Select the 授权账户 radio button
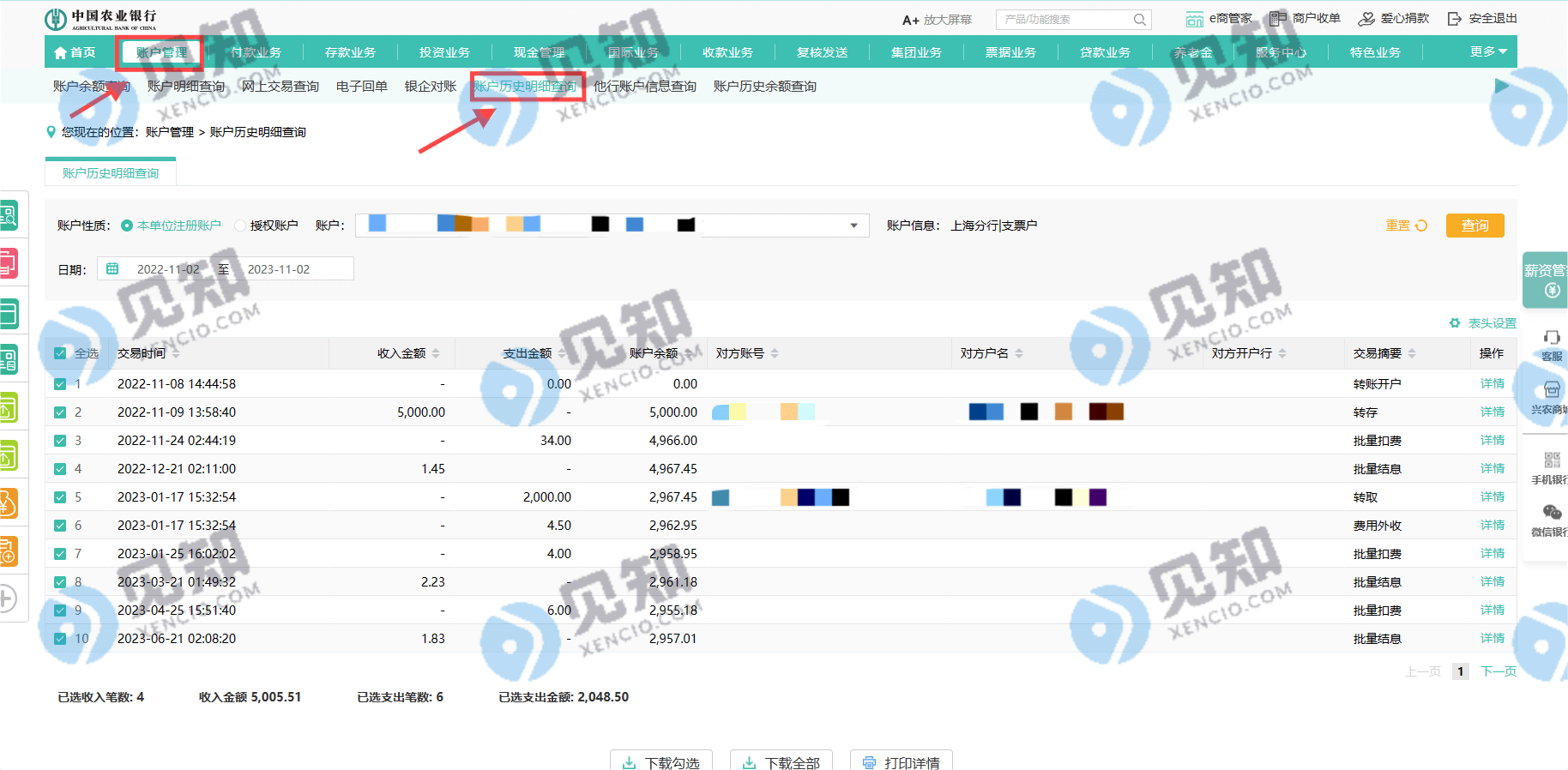 (240, 226)
